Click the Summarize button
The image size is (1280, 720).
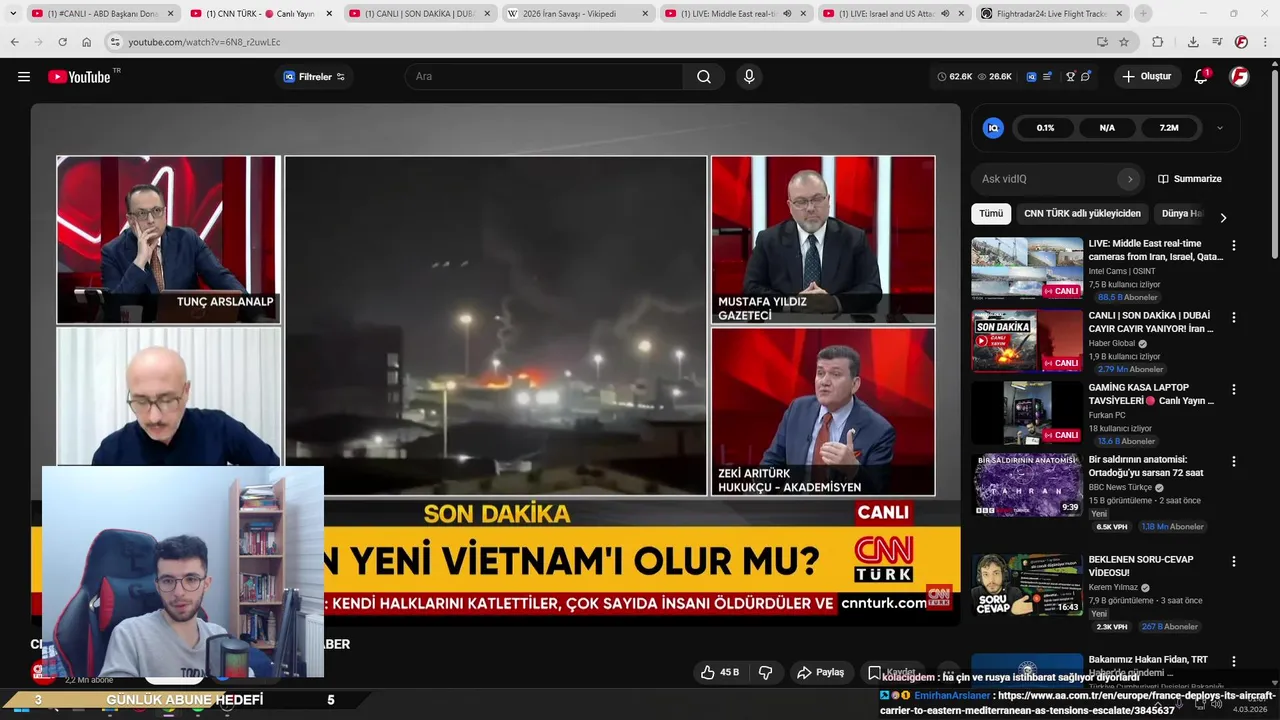tap(1190, 179)
